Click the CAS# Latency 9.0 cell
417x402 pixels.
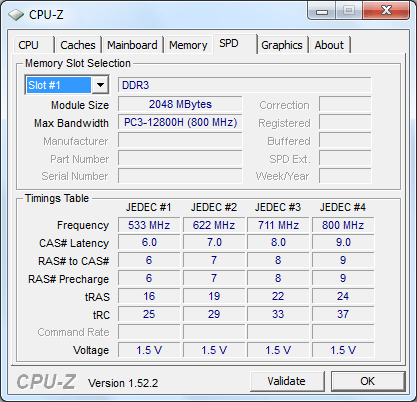point(343,242)
